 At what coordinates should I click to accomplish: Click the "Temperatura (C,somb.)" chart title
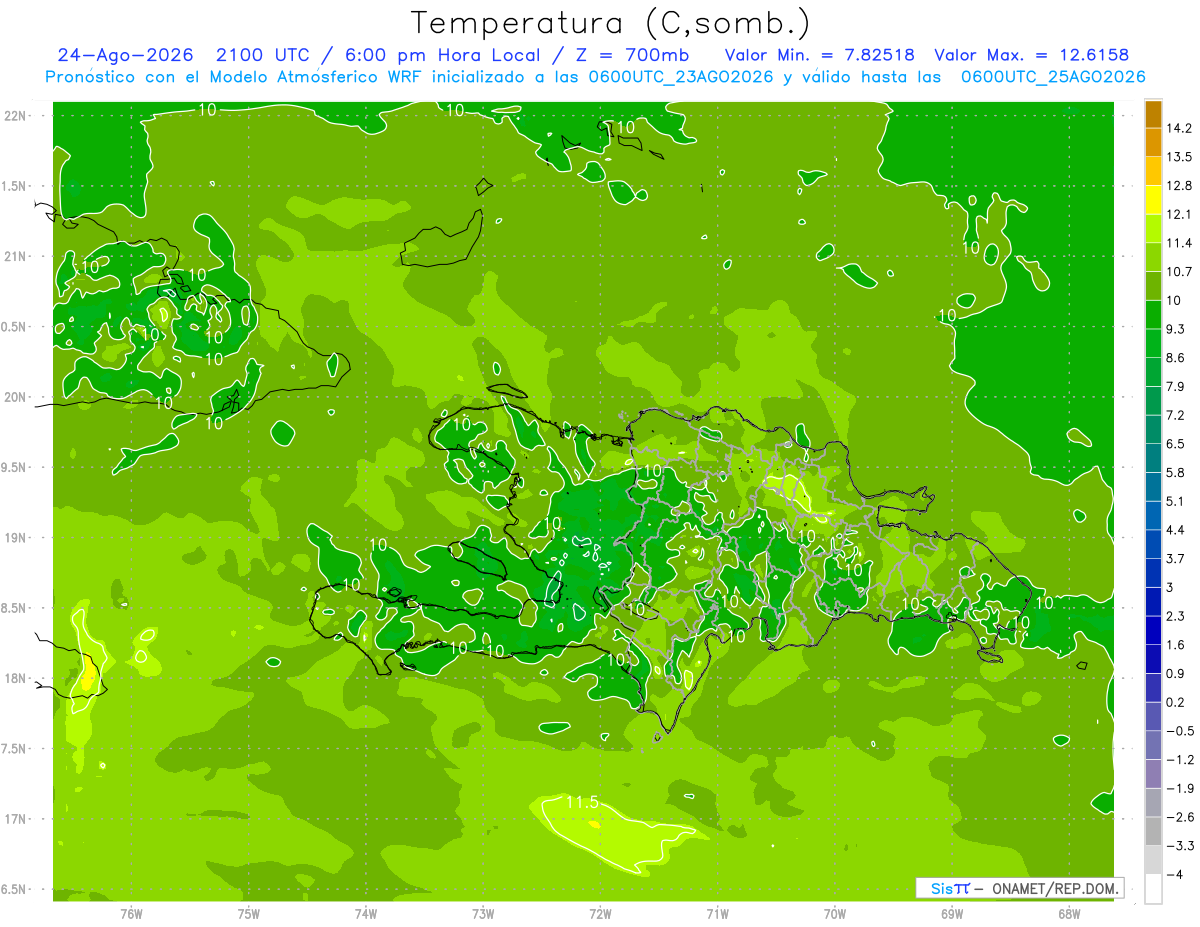(610, 23)
